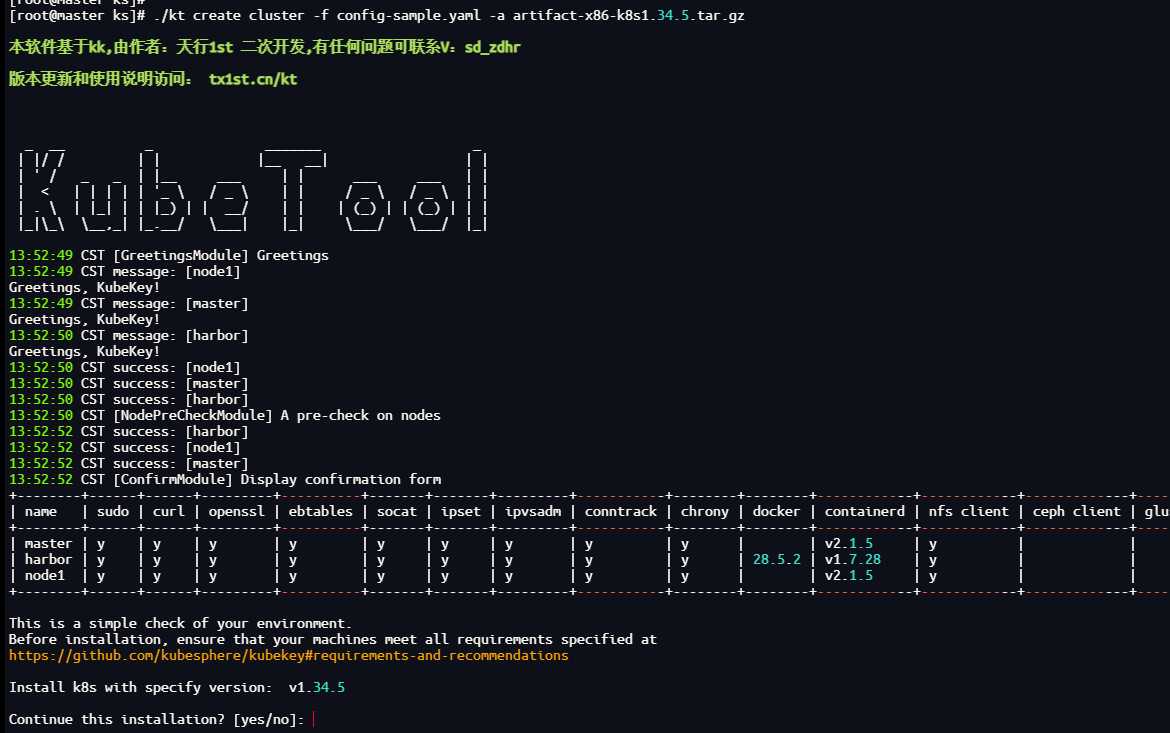Screen dimensions: 1170x733
Task: Click the 'ipset' column header
Action: click(x=461, y=511)
